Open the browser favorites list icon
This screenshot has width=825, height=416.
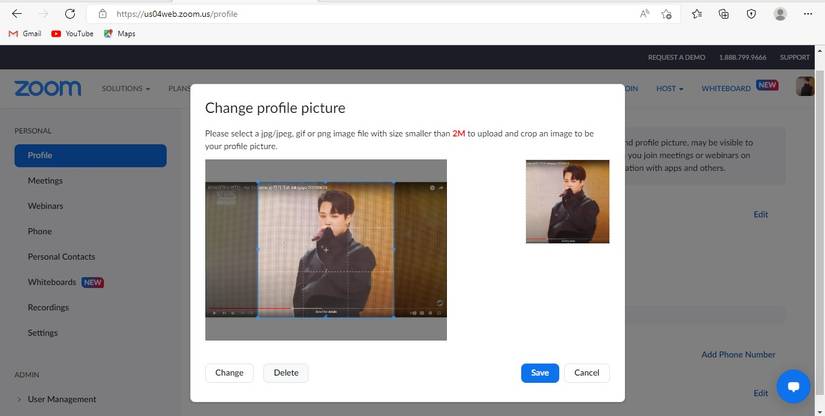[697, 14]
